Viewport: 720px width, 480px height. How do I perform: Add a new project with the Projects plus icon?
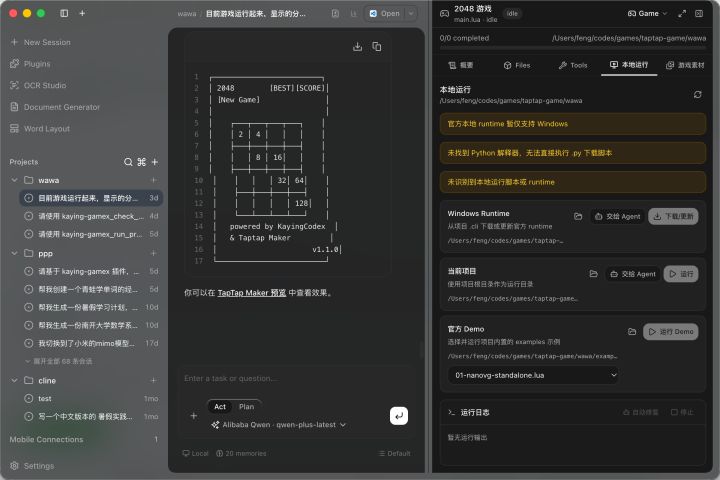[x=155, y=162]
